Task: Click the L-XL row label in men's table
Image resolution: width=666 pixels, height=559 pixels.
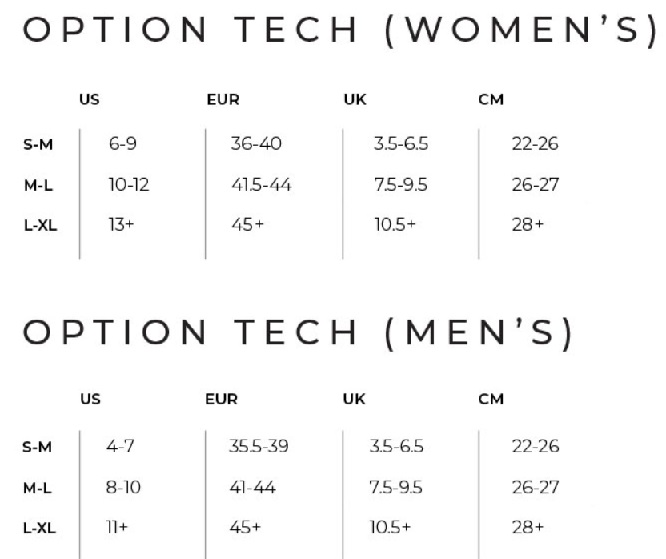Action: coord(40,526)
